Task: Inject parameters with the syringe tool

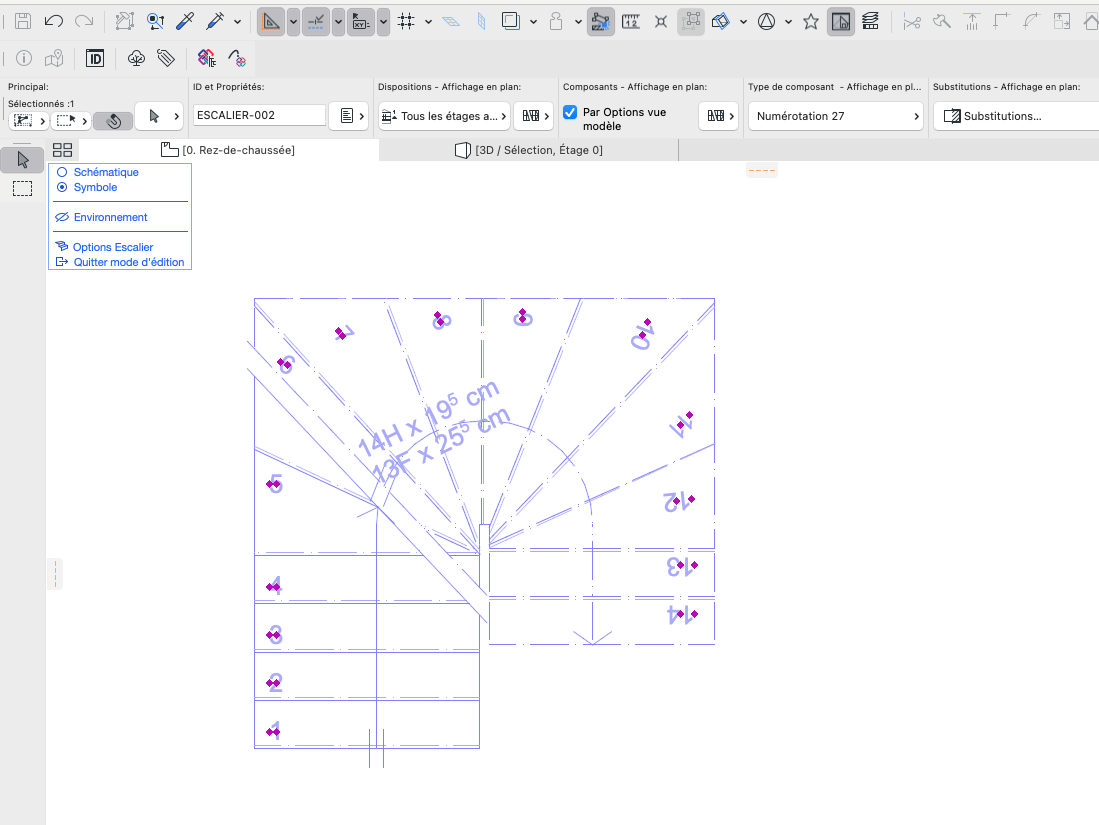Action: (x=214, y=21)
